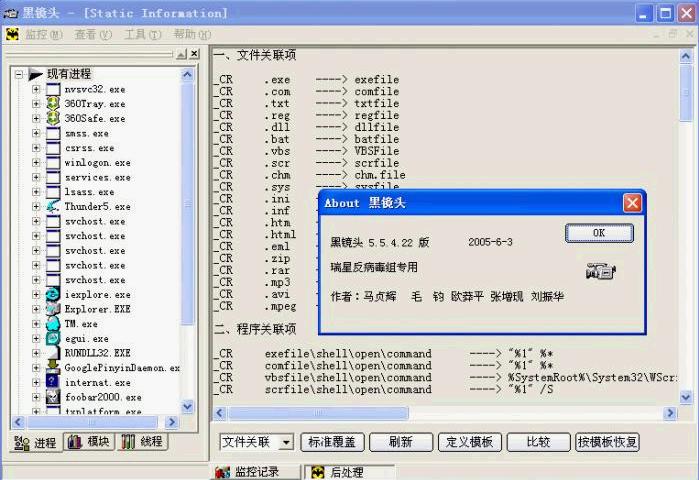Image resolution: width=699 pixels, height=480 pixels.
Task: Click the pin icon on the left panel header
Action: pyautogui.click(x=181, y=54)
